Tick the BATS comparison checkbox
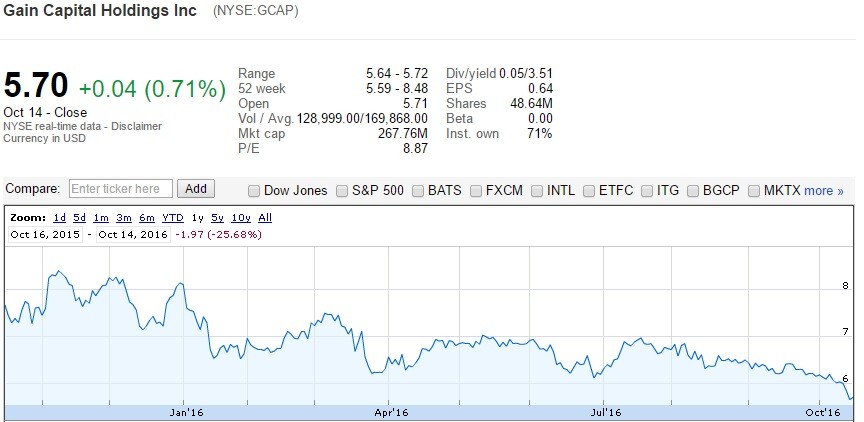864x422 pixels. (x=418, y=191)
